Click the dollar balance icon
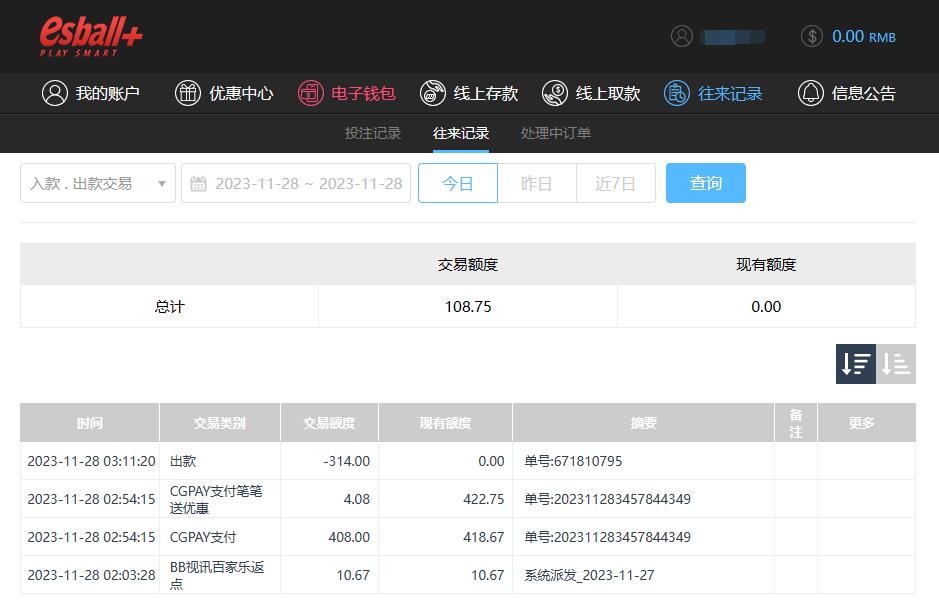Viewport: 939px width, 600px height. point(812,37)
